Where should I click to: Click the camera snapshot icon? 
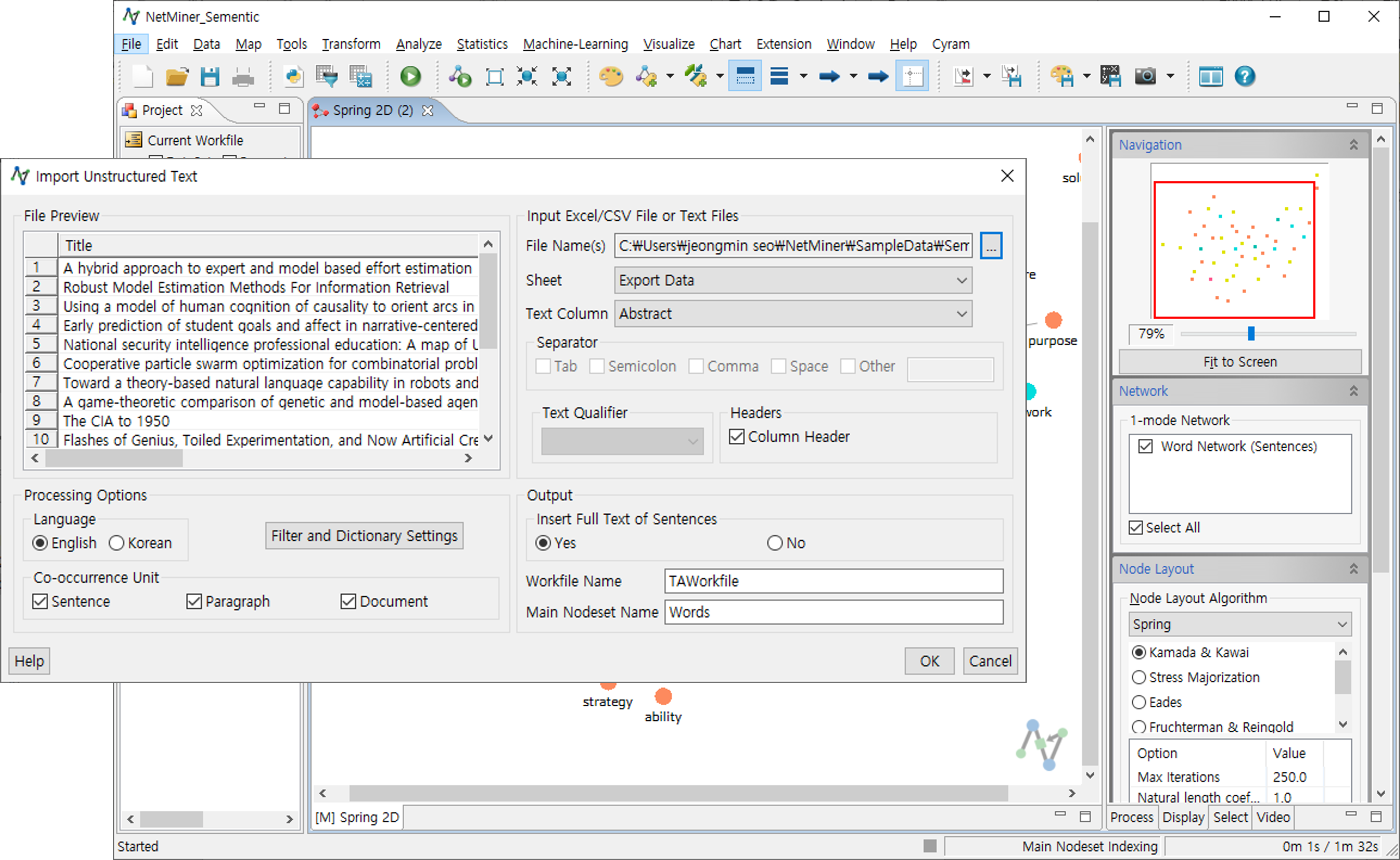click(x=1146, y=76)
